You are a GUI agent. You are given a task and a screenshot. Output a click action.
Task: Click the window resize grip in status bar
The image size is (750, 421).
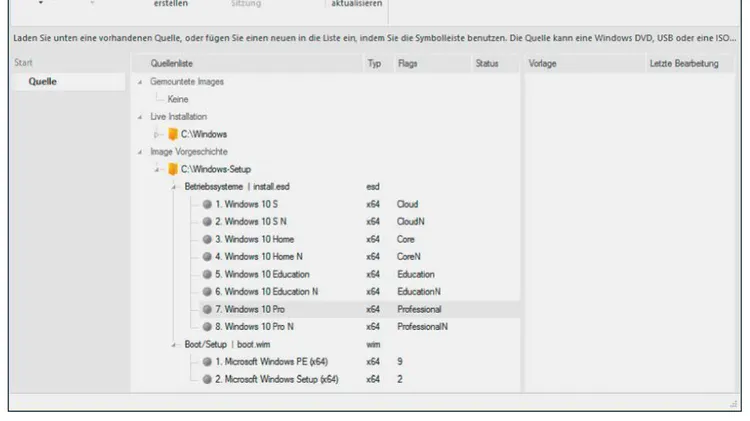[x=733, y=404]
